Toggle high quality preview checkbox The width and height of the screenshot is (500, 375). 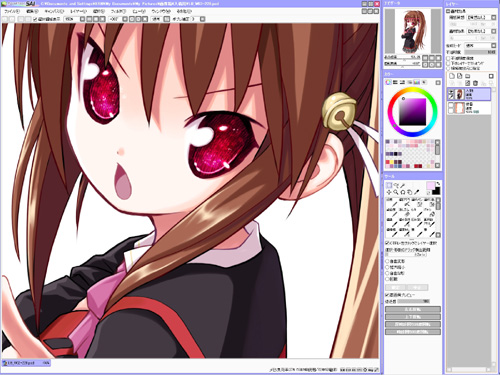coord(388,295)
